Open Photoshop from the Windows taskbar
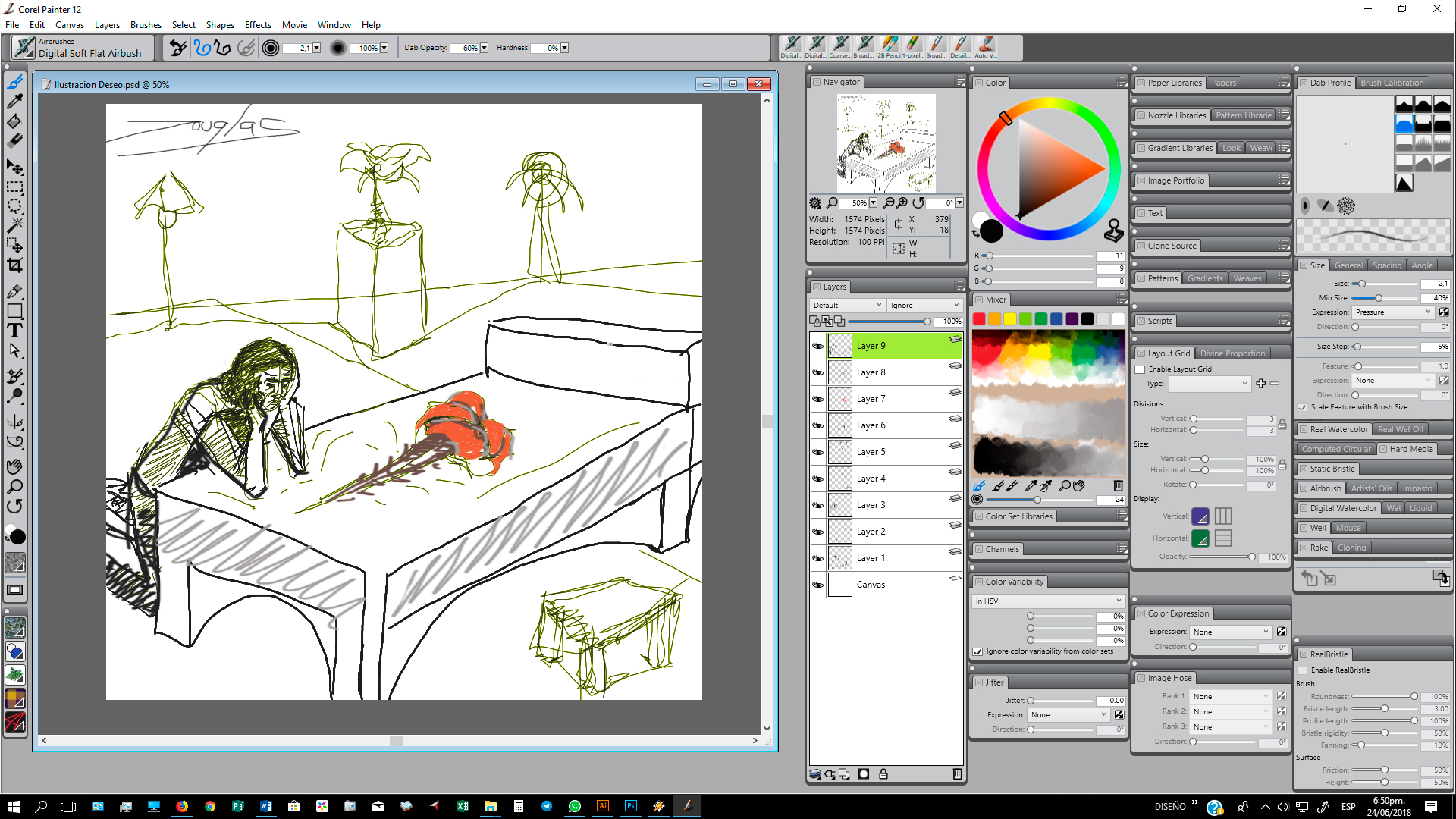The height and width of the screenshot is (819, 1456). (630, 806)
